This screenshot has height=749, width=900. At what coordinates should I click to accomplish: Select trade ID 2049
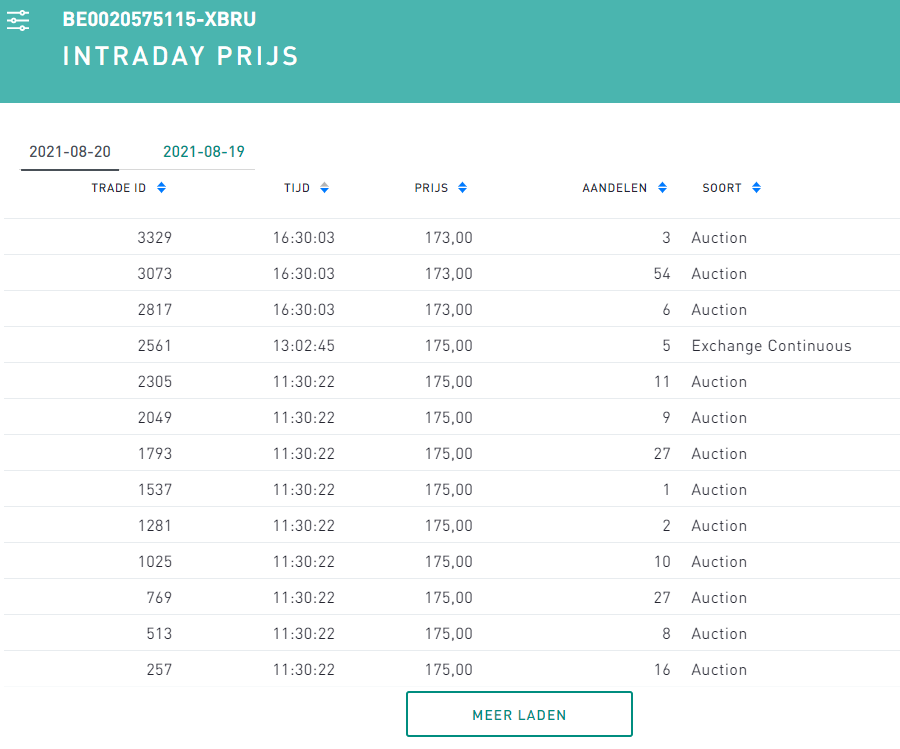tap(155, 418)
